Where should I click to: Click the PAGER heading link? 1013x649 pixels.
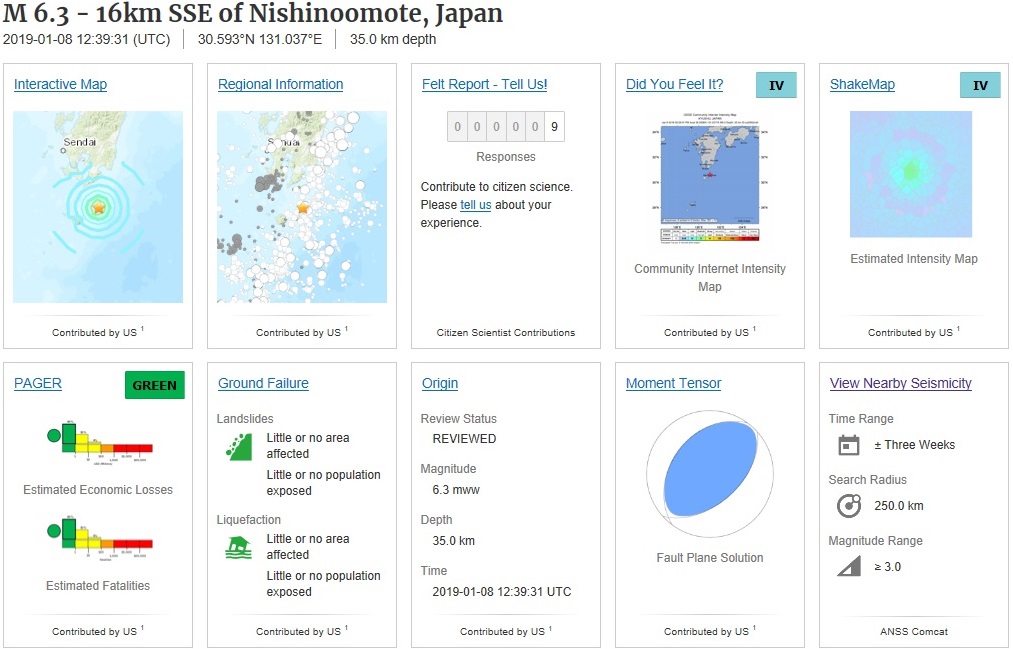(x=38, y=384)
